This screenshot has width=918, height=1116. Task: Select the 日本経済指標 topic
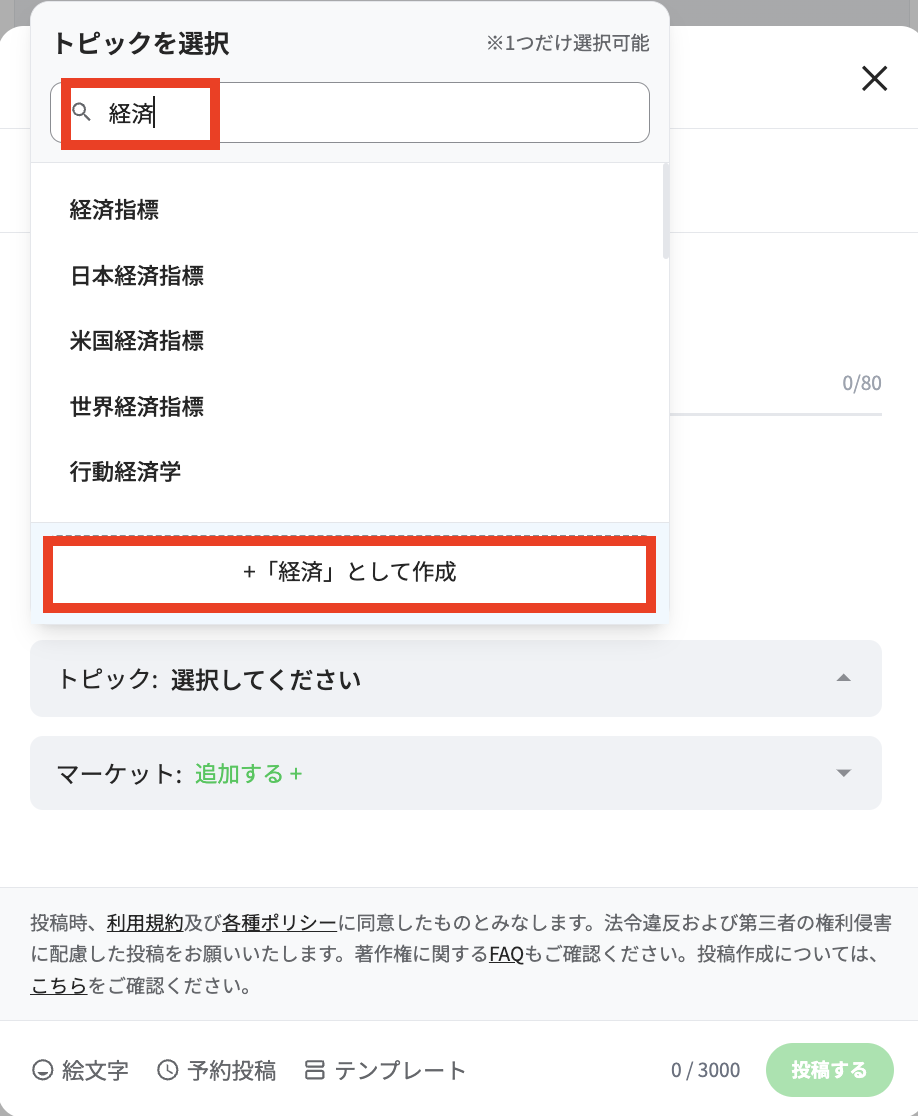tap(135, 276)
